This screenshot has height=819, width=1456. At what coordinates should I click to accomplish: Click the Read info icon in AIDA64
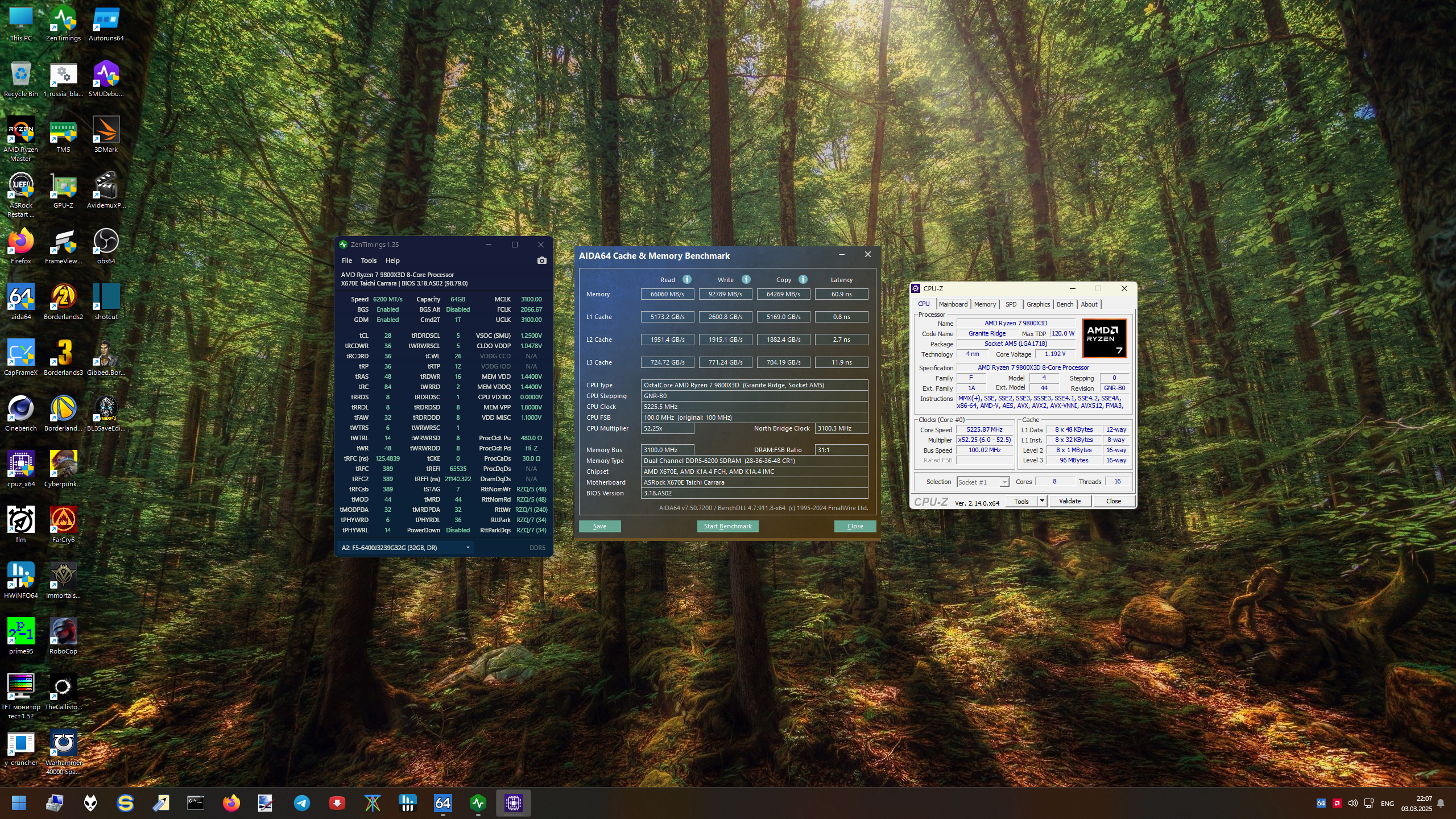click(x=687, y=279)
